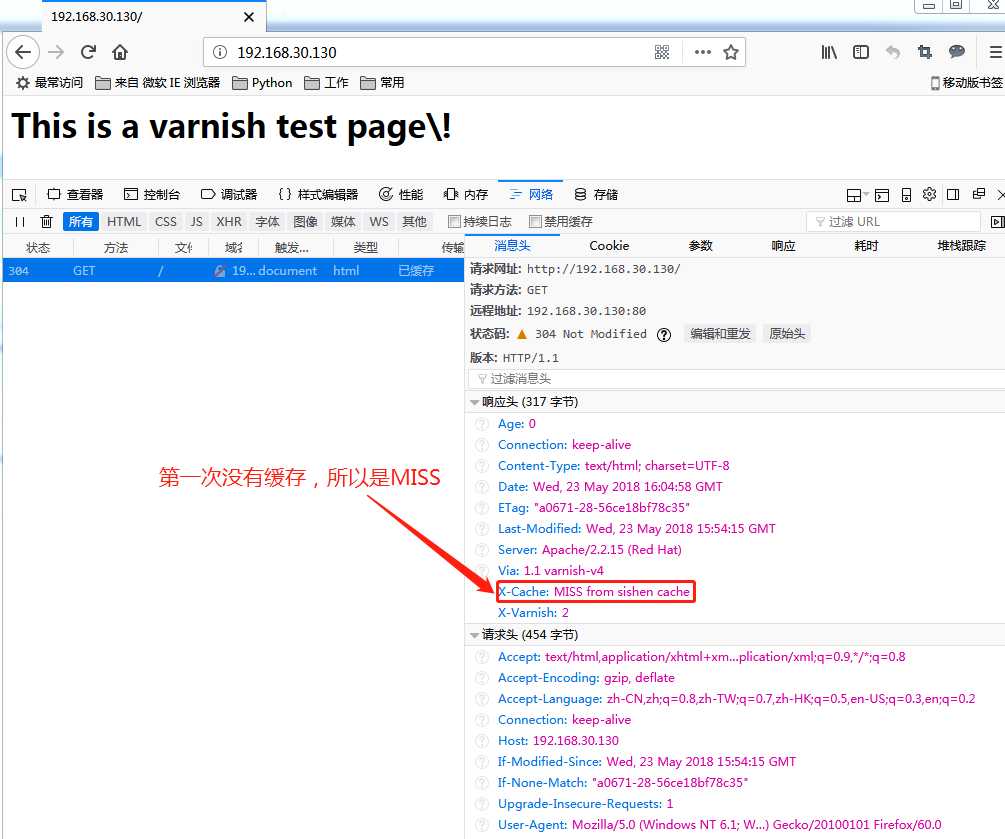1005x839 pixels.
Task: Dock devtools to side icon
Action: click(953, 194)
